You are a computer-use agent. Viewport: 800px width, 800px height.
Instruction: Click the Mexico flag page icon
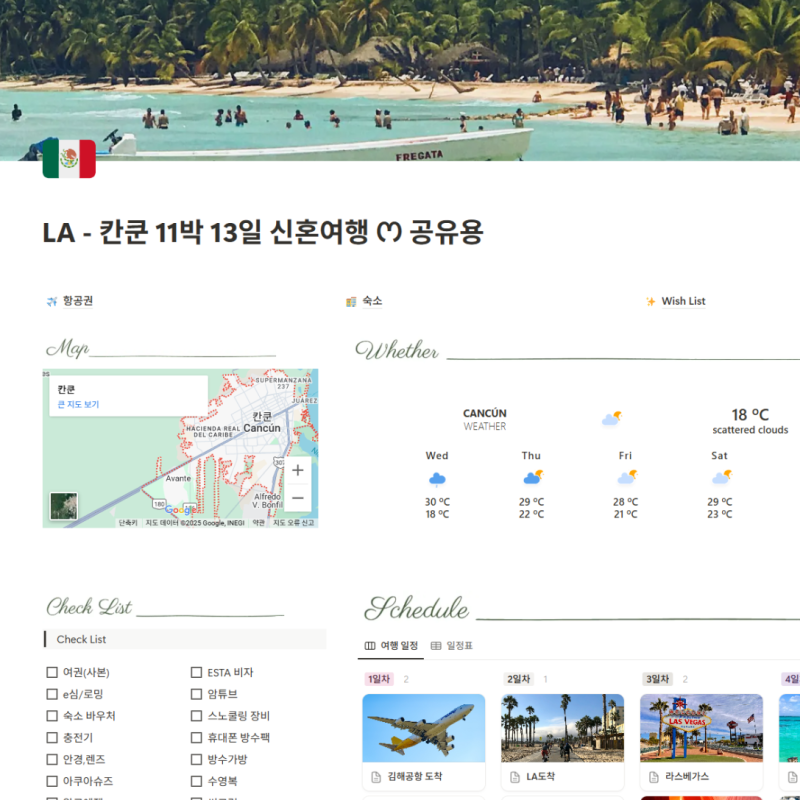point(69,159)
